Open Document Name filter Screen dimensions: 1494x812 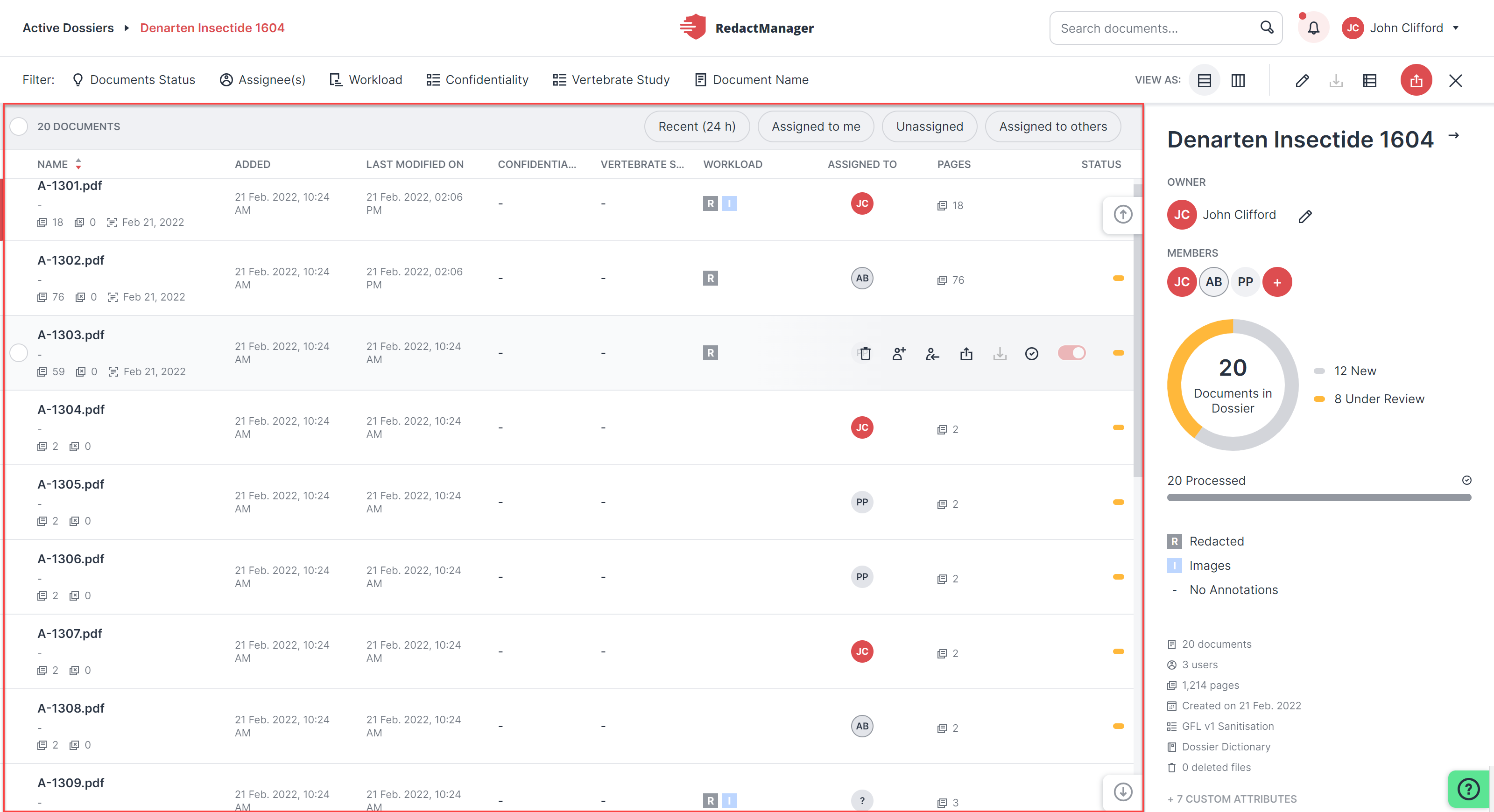[x=751, y=80]
